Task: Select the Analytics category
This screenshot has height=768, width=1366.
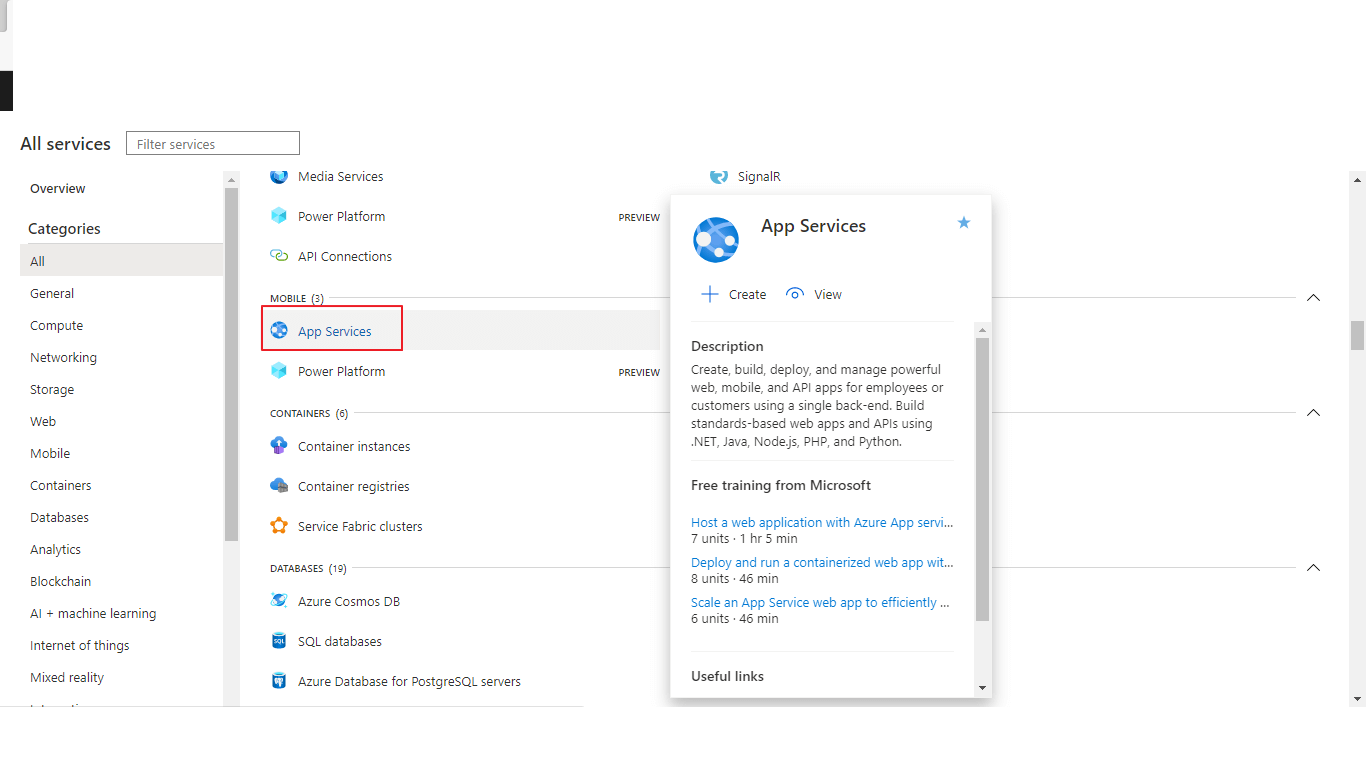Action: click(55, 549)
